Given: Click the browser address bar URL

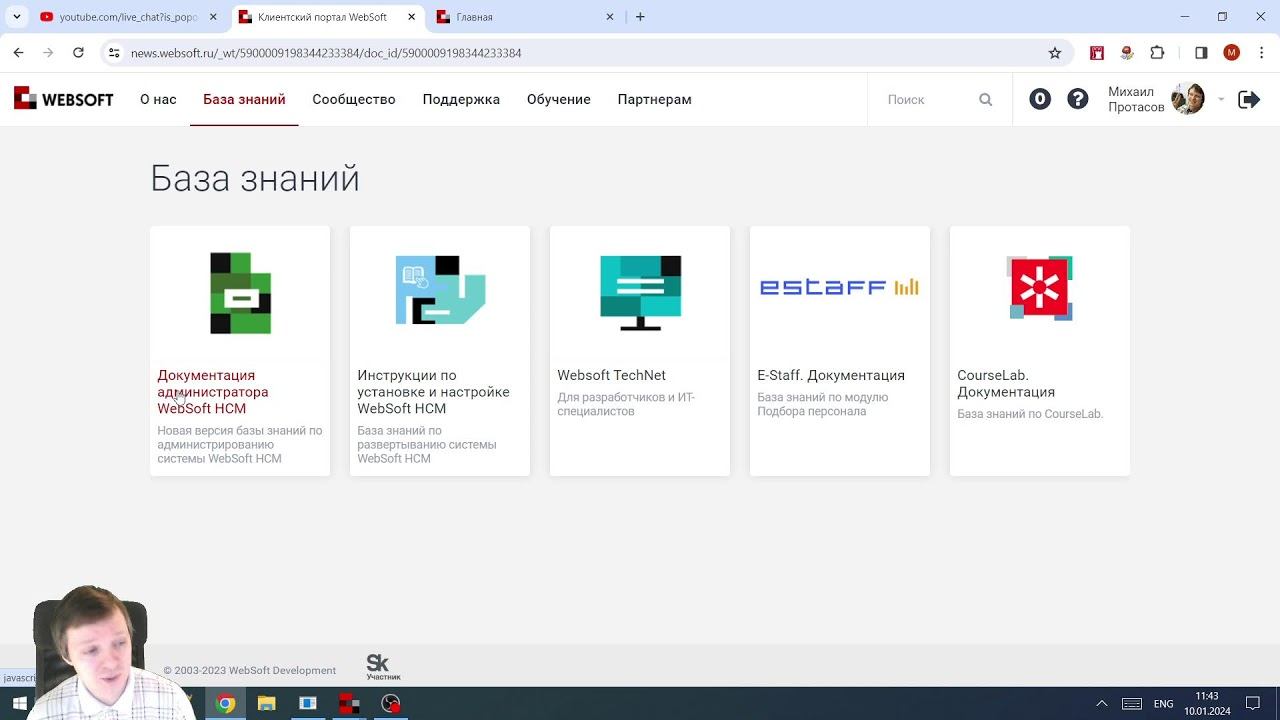Looking at the screenshot, I should 326,53.
